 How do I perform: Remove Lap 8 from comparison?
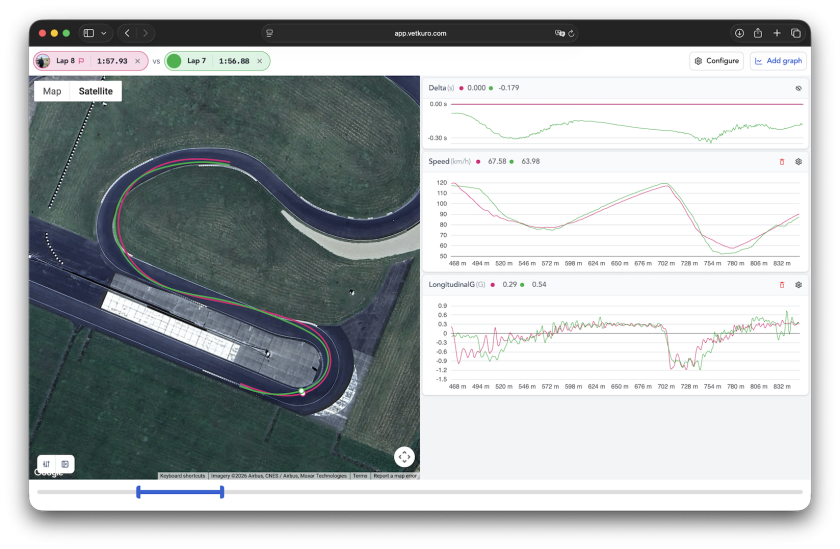click(x=139, y=61)
